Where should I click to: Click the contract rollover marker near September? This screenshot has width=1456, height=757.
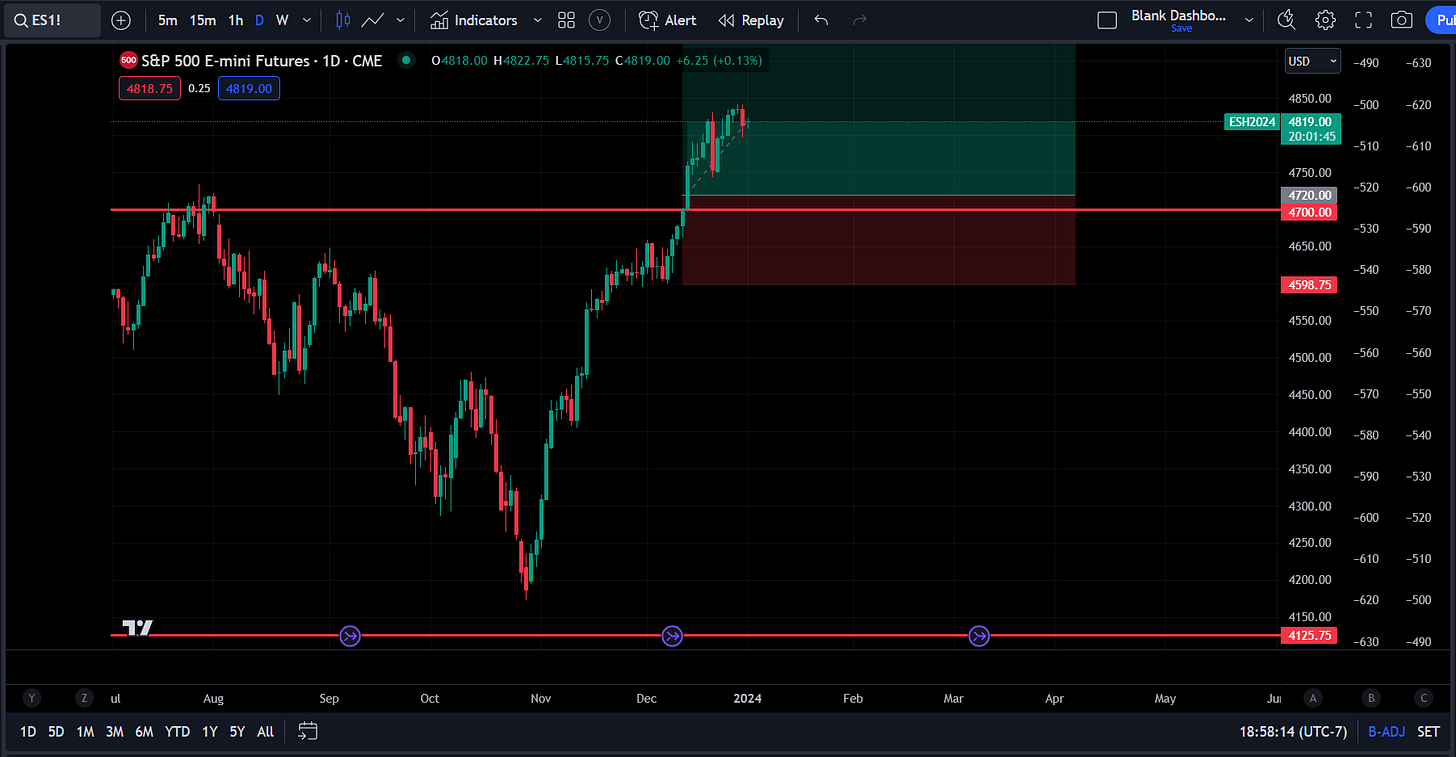[x=350, y=635]
